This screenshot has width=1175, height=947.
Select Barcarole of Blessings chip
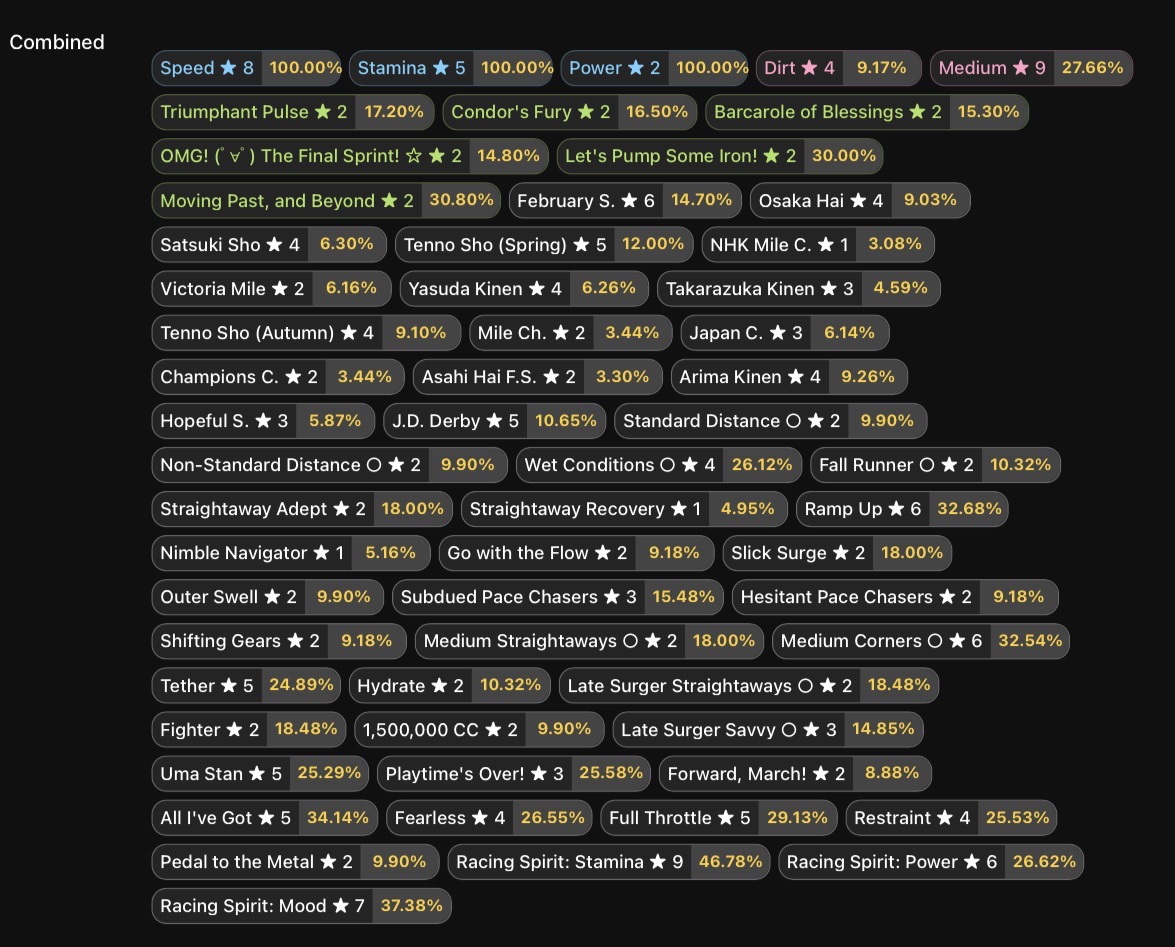867,112
